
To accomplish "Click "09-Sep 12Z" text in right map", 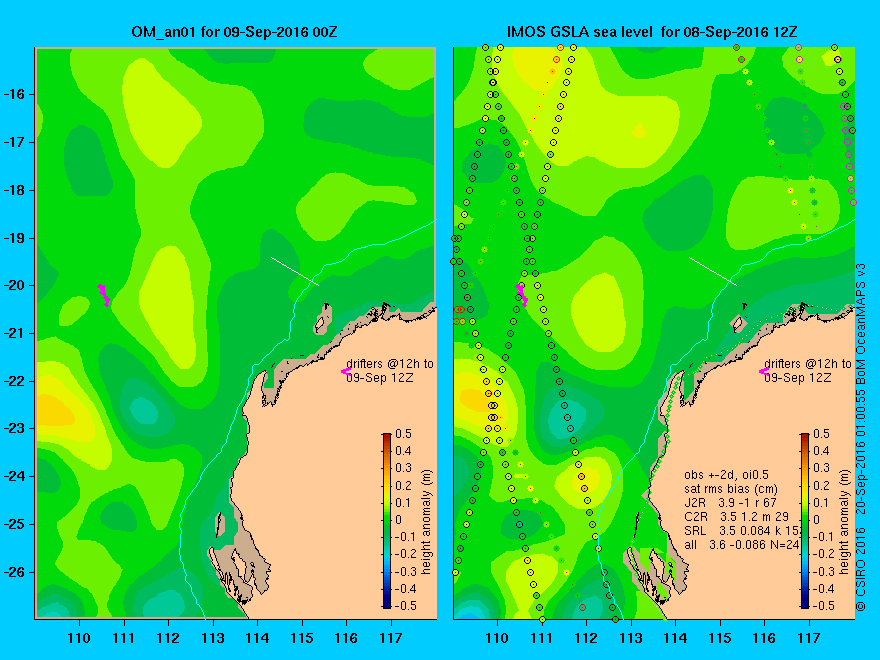I will [798, 378].
